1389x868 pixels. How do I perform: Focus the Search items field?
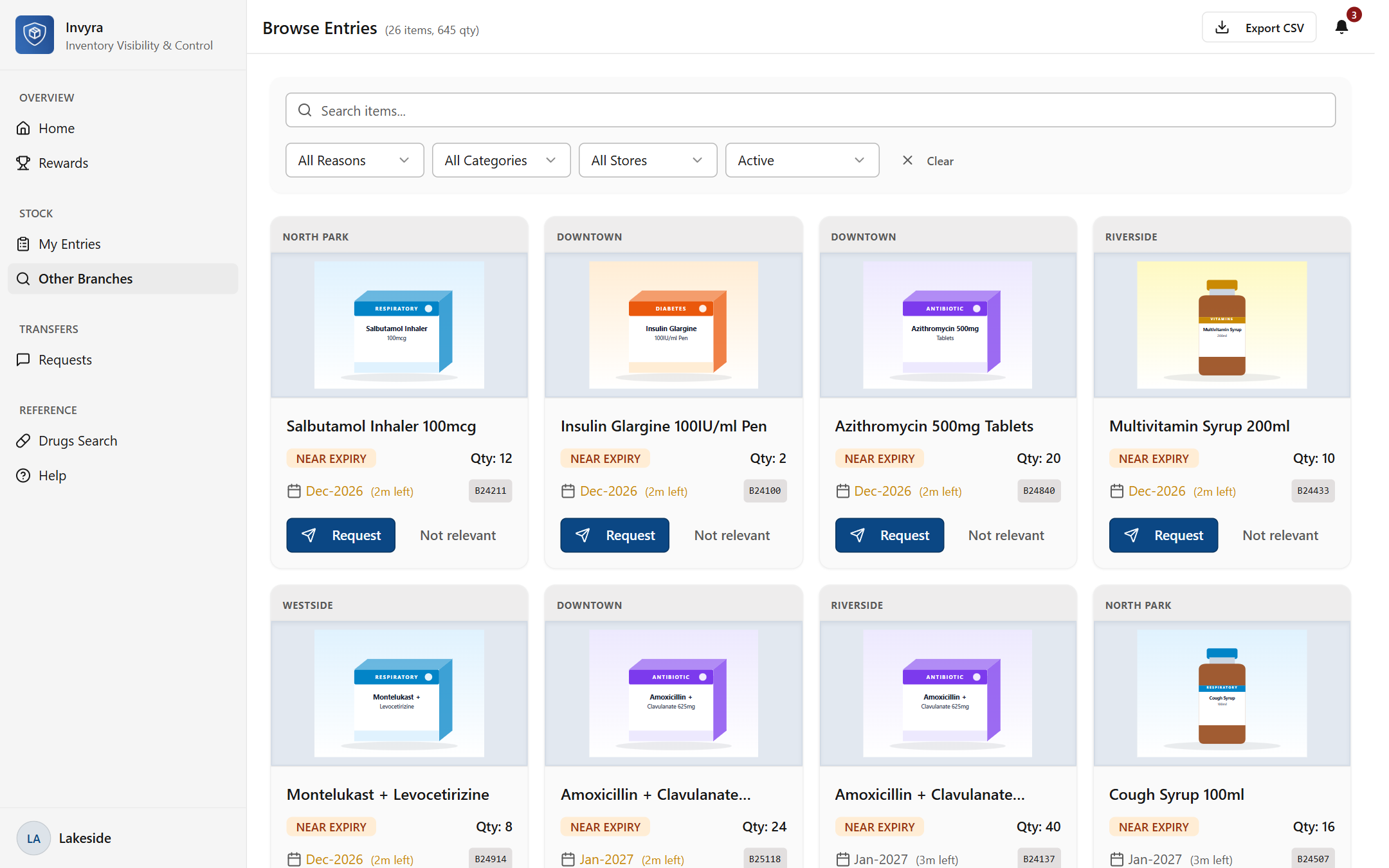810,110
